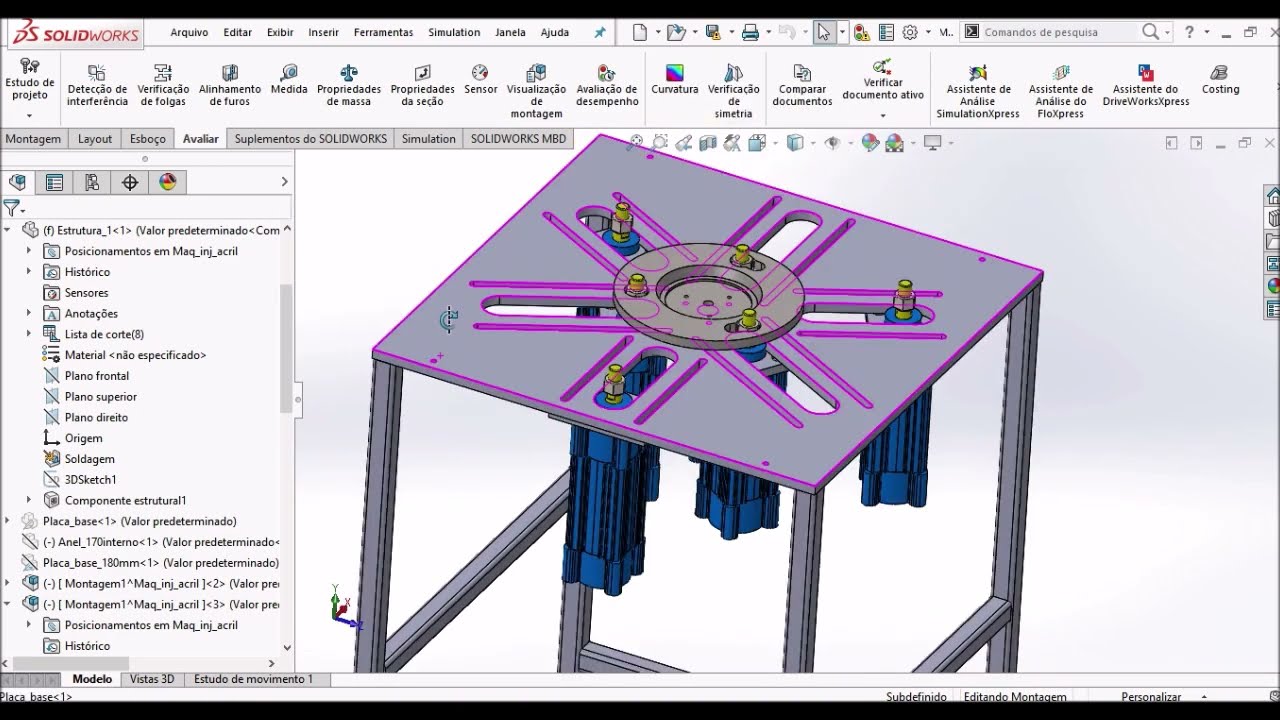Launch Detecção de interferência
This screenshot has height=720, width=1280.
[97, 87]
